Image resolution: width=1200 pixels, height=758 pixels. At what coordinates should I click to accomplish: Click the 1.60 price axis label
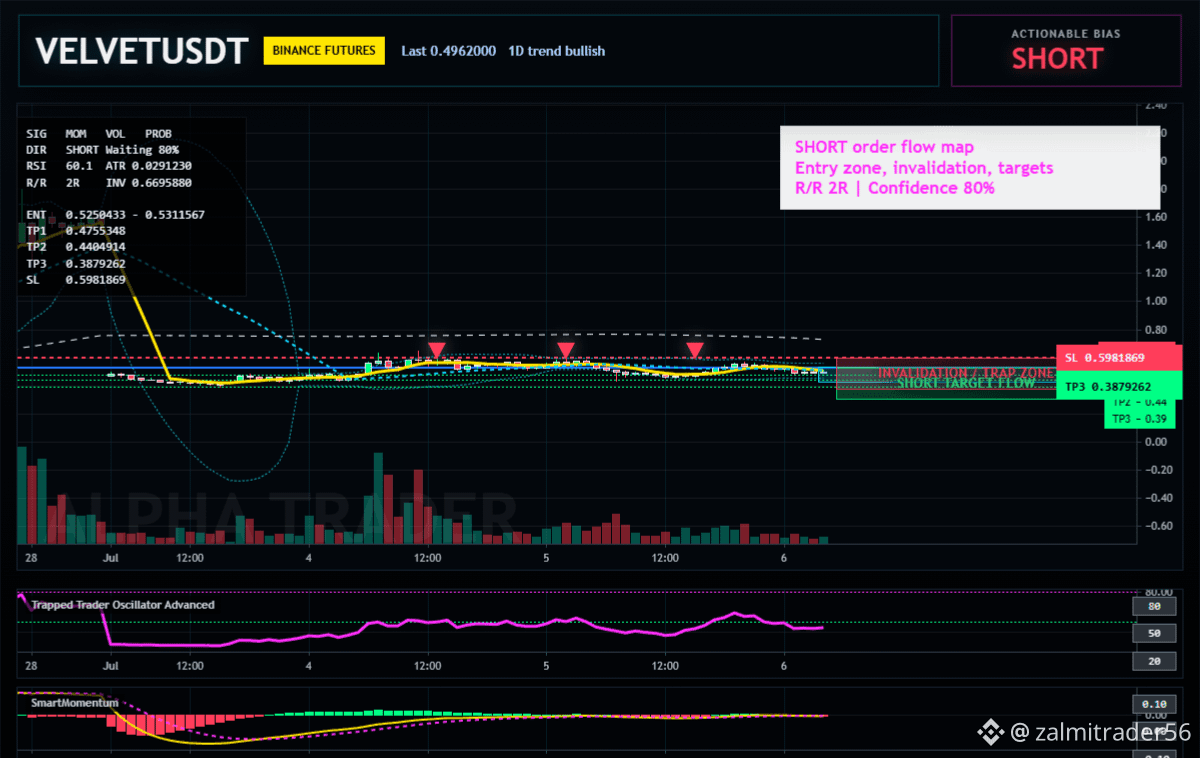(1155, 217)
